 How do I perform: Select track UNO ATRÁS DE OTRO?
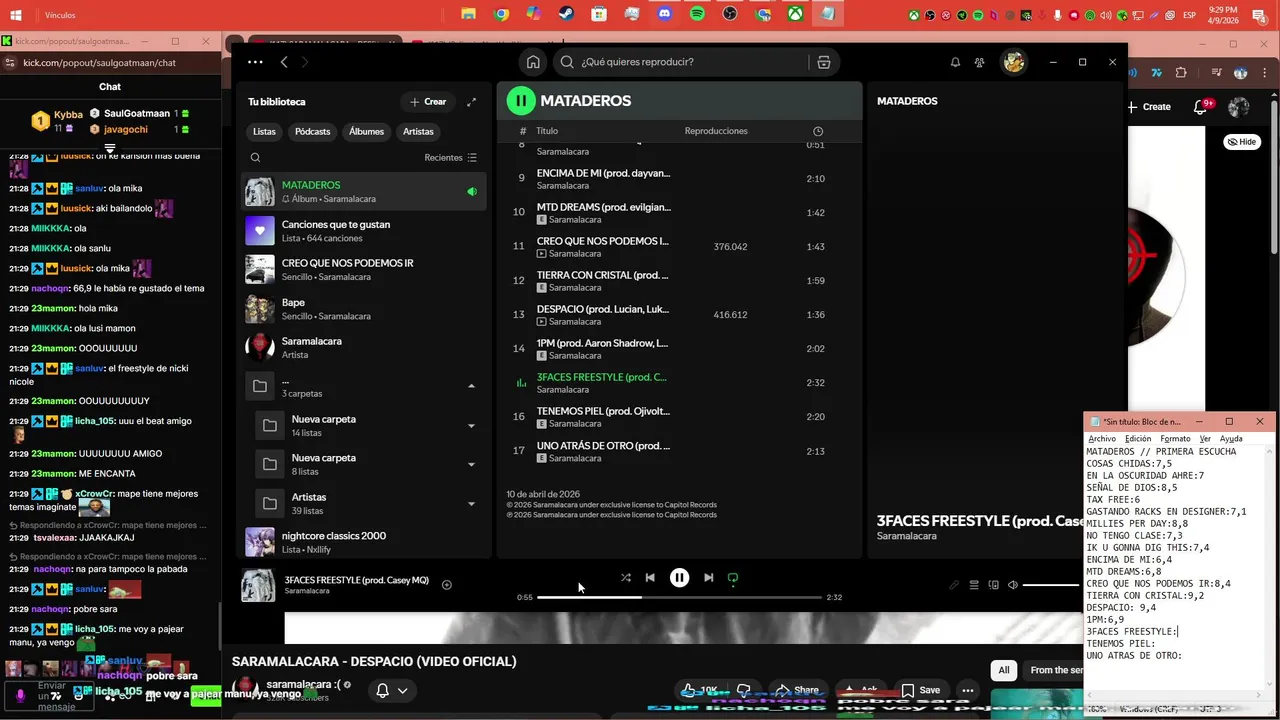pos(679,451)
